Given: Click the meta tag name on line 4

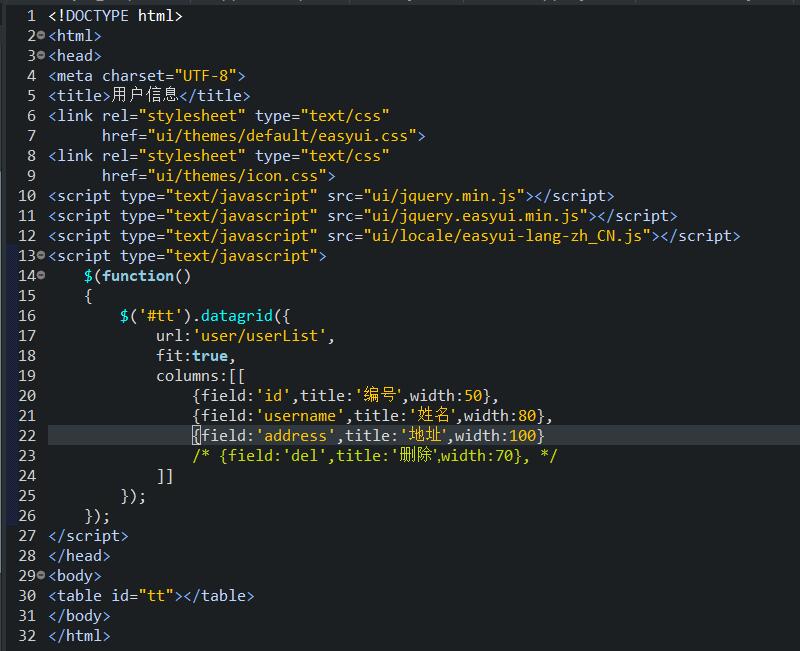Looking at the screenshot, I should coord(75,76).
